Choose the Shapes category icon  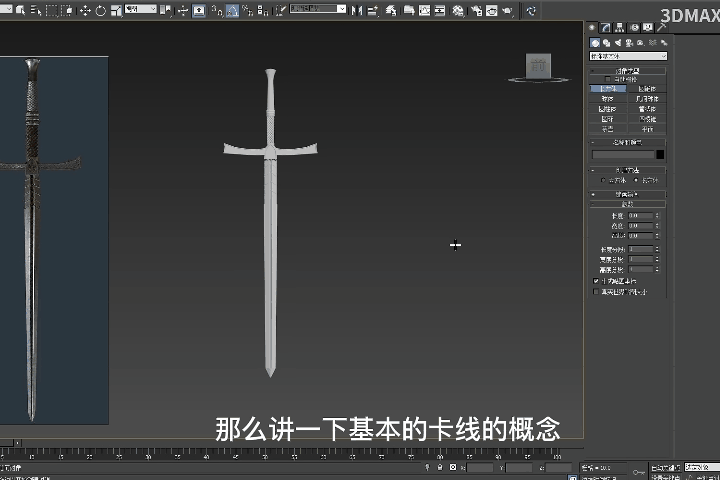(x=607, y=43)
